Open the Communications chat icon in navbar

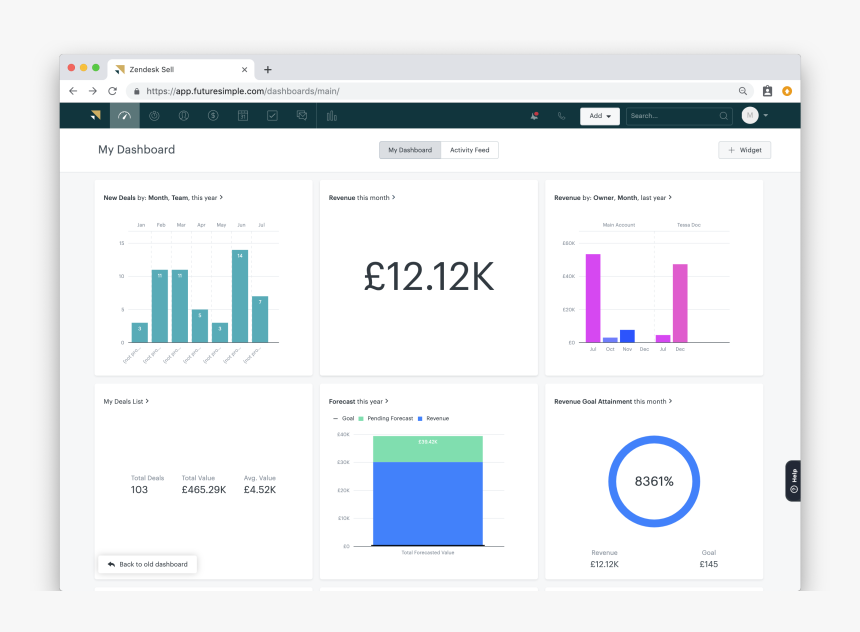[302, 116]
